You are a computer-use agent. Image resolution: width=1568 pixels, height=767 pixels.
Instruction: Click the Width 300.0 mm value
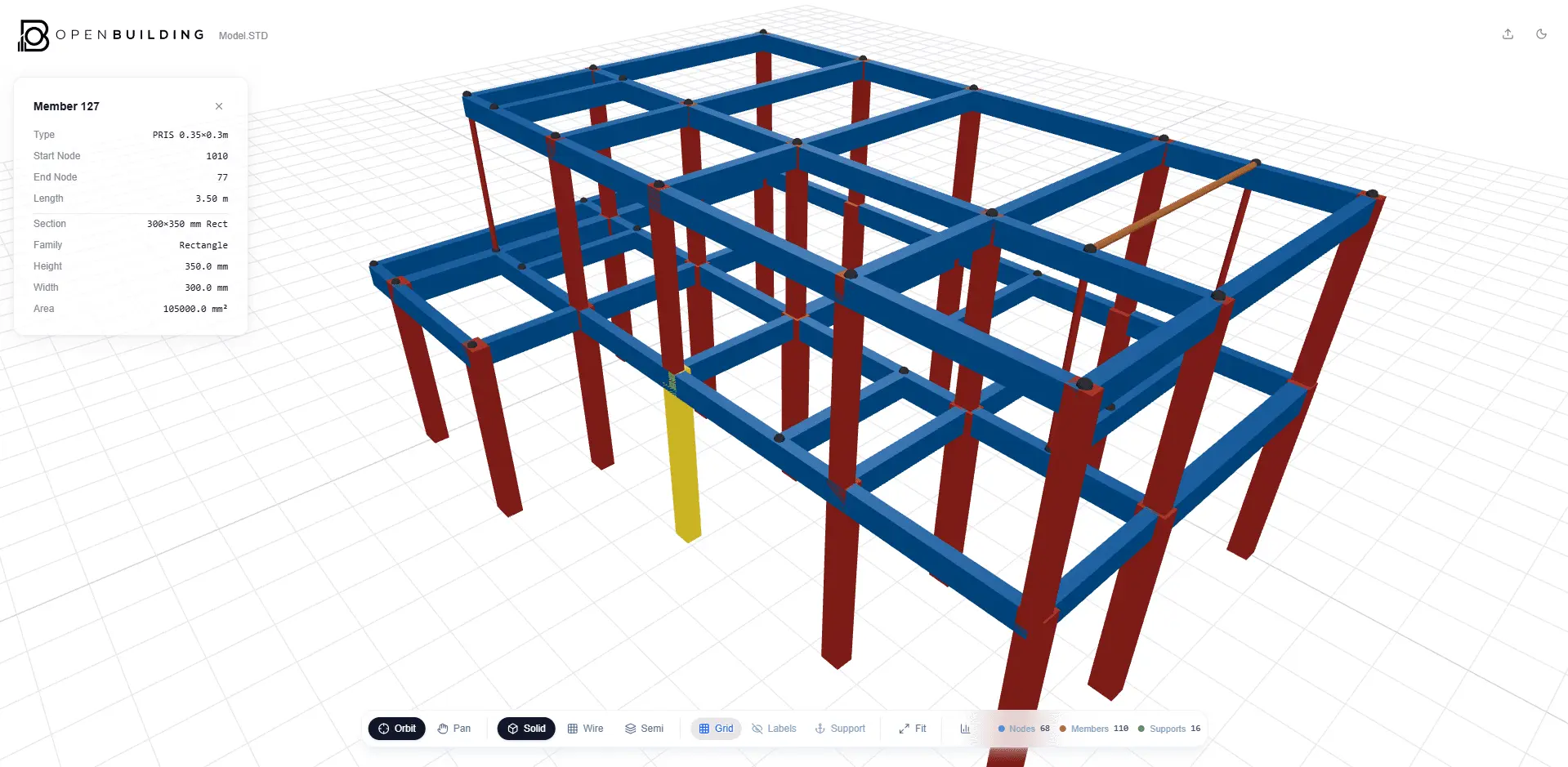(x=207, y=288)
